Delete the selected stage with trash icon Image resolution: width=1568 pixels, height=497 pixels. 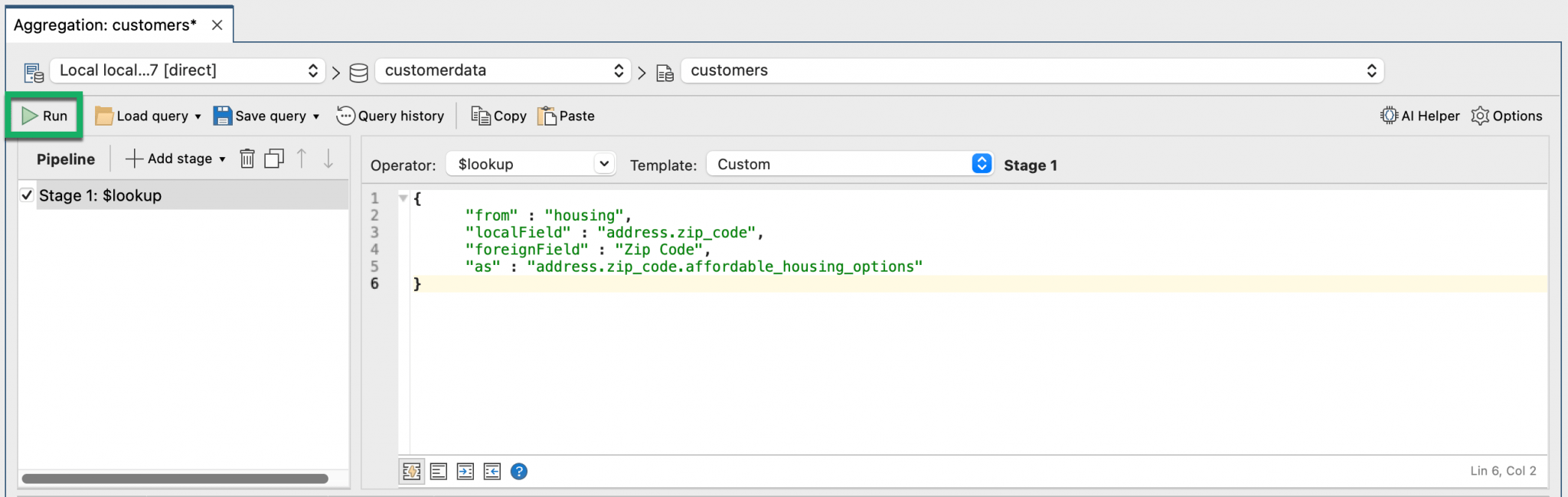[x=247, y=159]
